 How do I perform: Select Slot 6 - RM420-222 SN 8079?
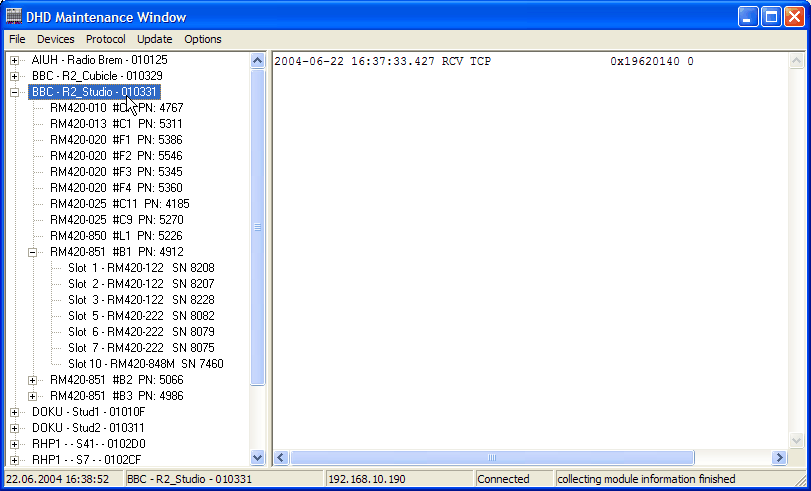coord(141,332)
